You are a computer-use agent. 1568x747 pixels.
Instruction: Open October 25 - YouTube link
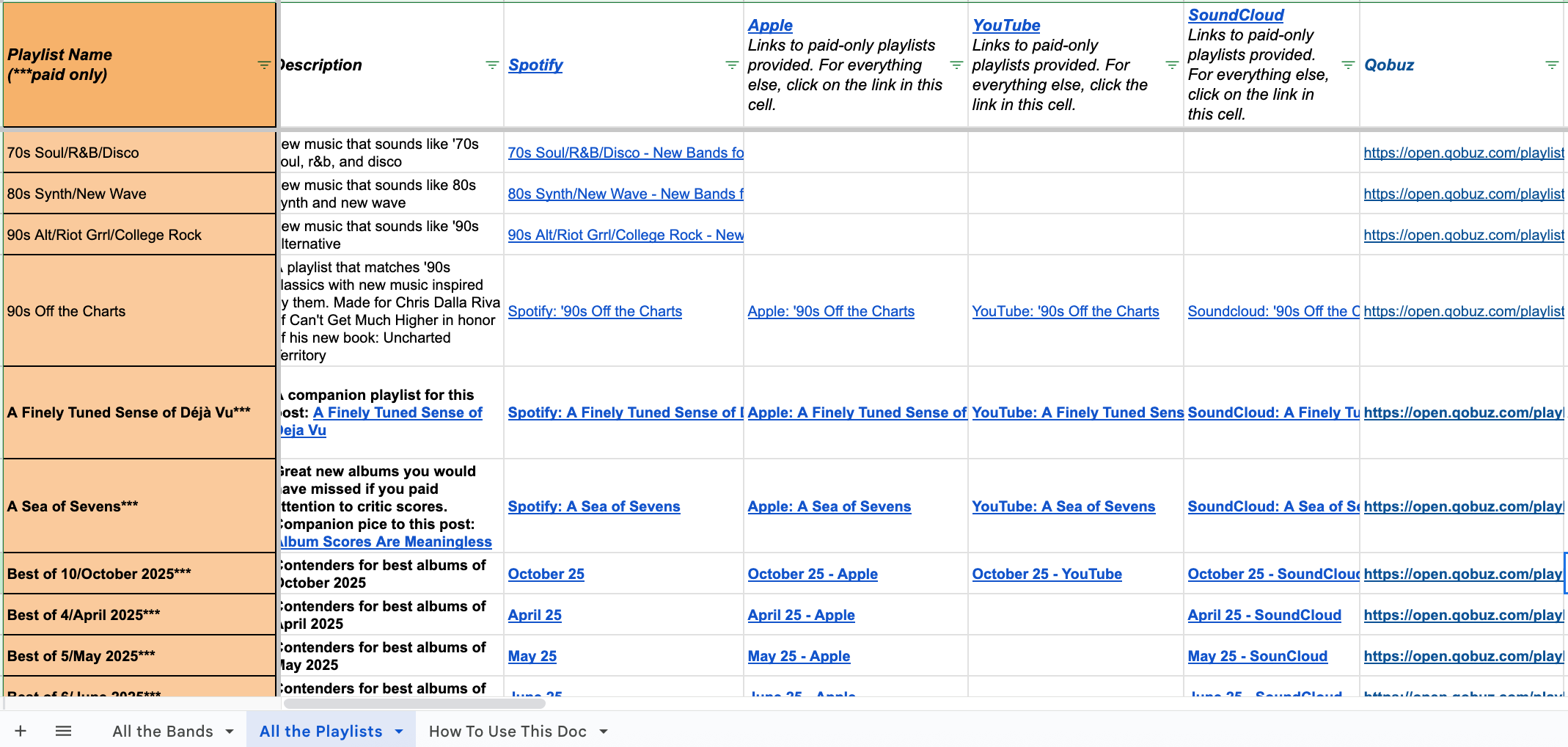pyautogui.click(x=1047, y=574)
